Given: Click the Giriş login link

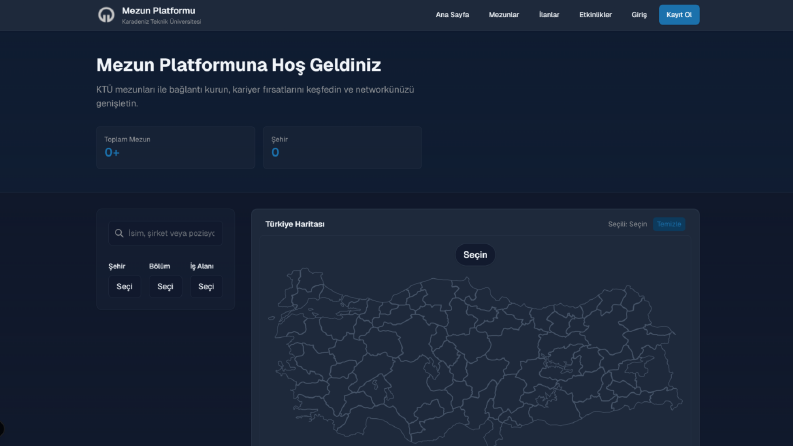Looking at the screenshot, I should [x=639, y=15].
